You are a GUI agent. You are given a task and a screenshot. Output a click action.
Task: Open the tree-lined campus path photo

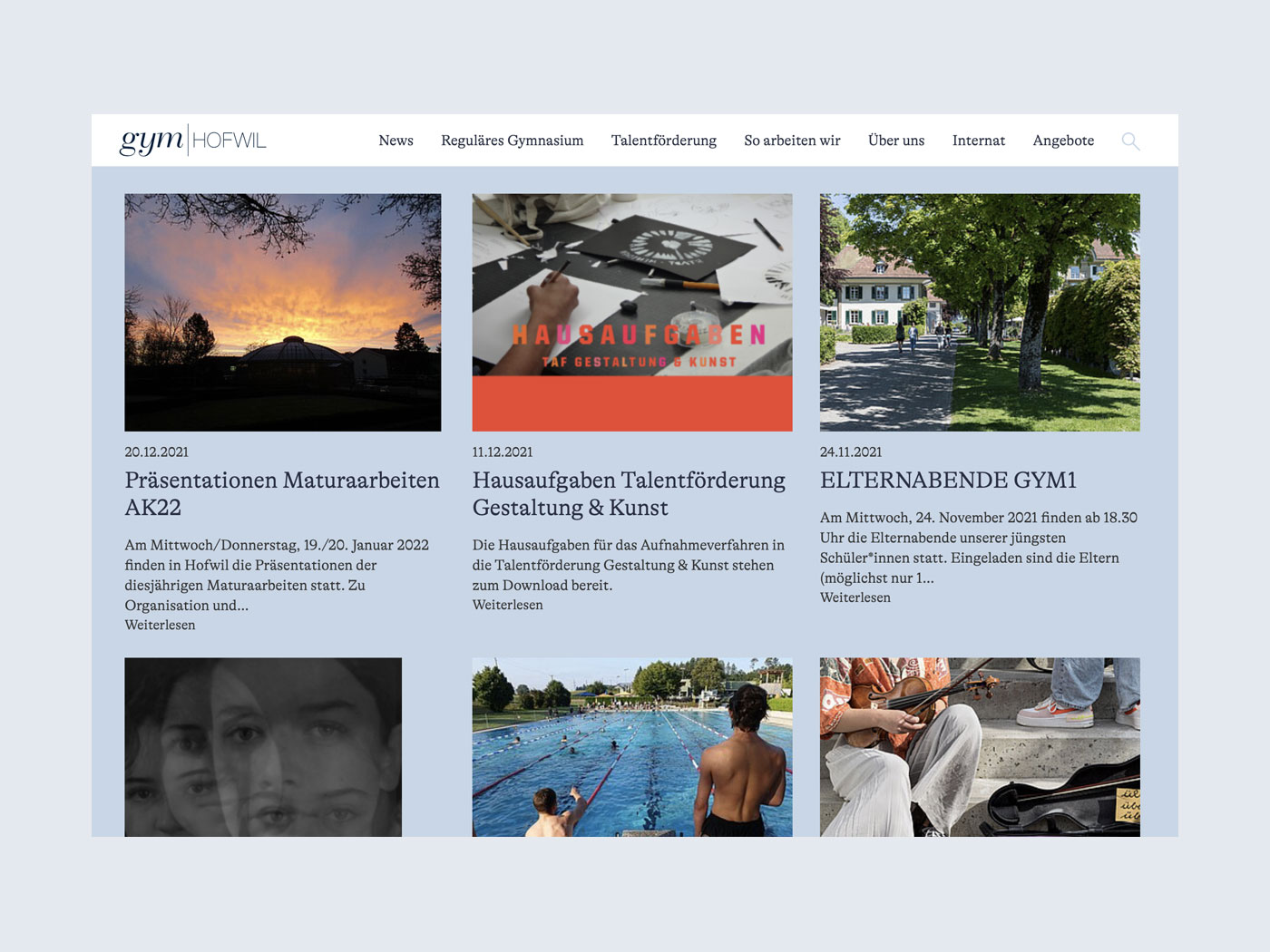tap(980, 312)
